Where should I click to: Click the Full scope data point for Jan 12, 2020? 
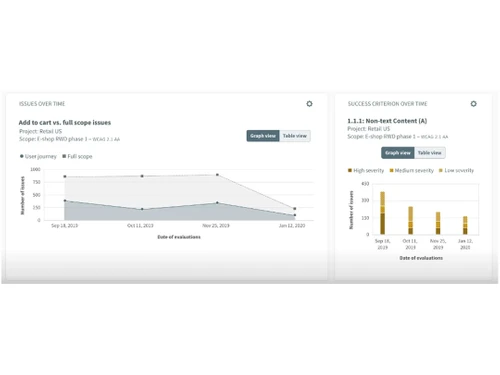point(295,209)
